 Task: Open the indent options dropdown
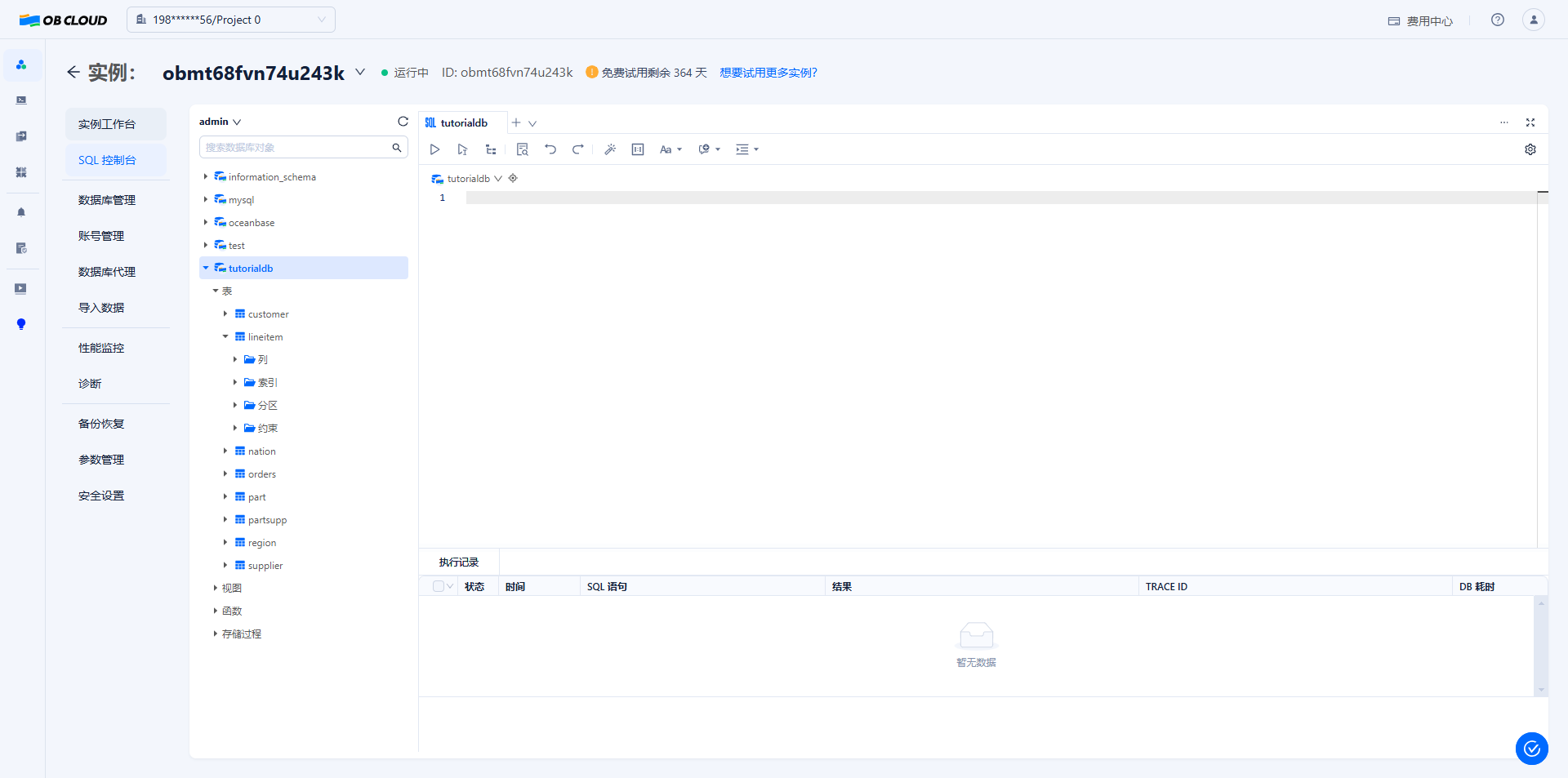click(747, 149)
